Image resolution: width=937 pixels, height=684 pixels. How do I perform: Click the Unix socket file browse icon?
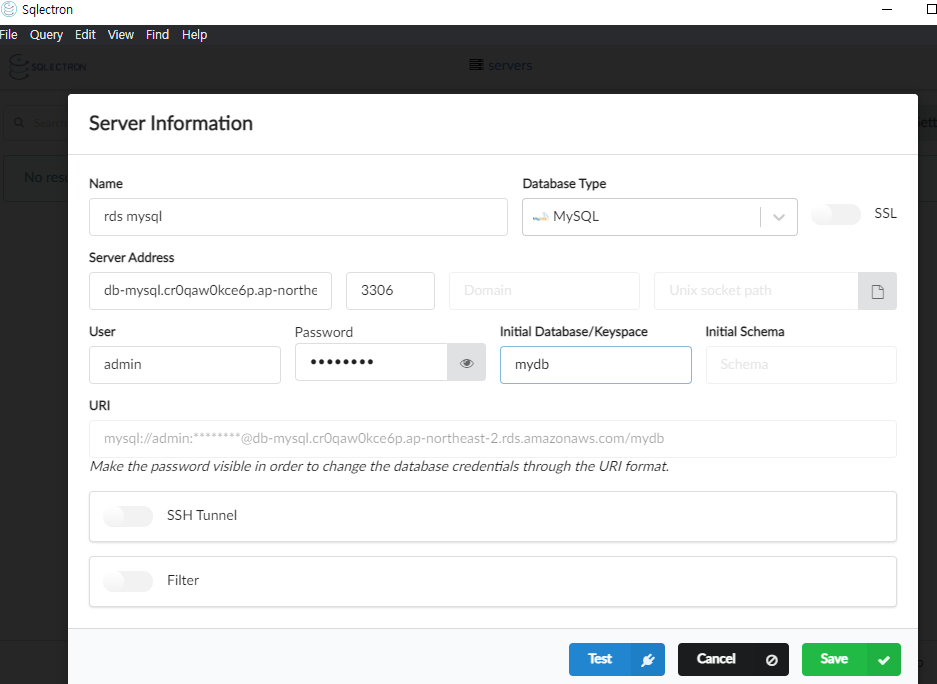point(877,292)
